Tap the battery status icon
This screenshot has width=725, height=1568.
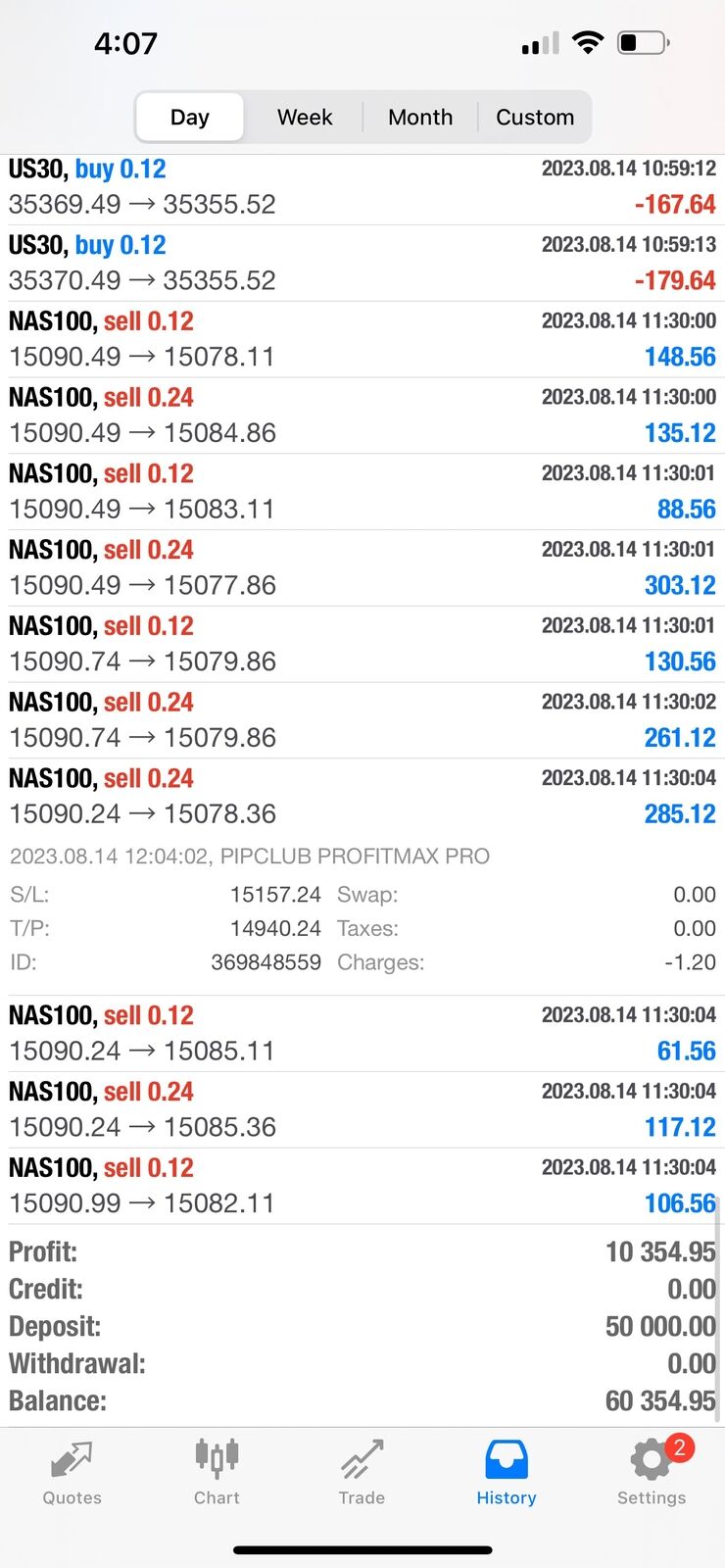click(644, 42)
